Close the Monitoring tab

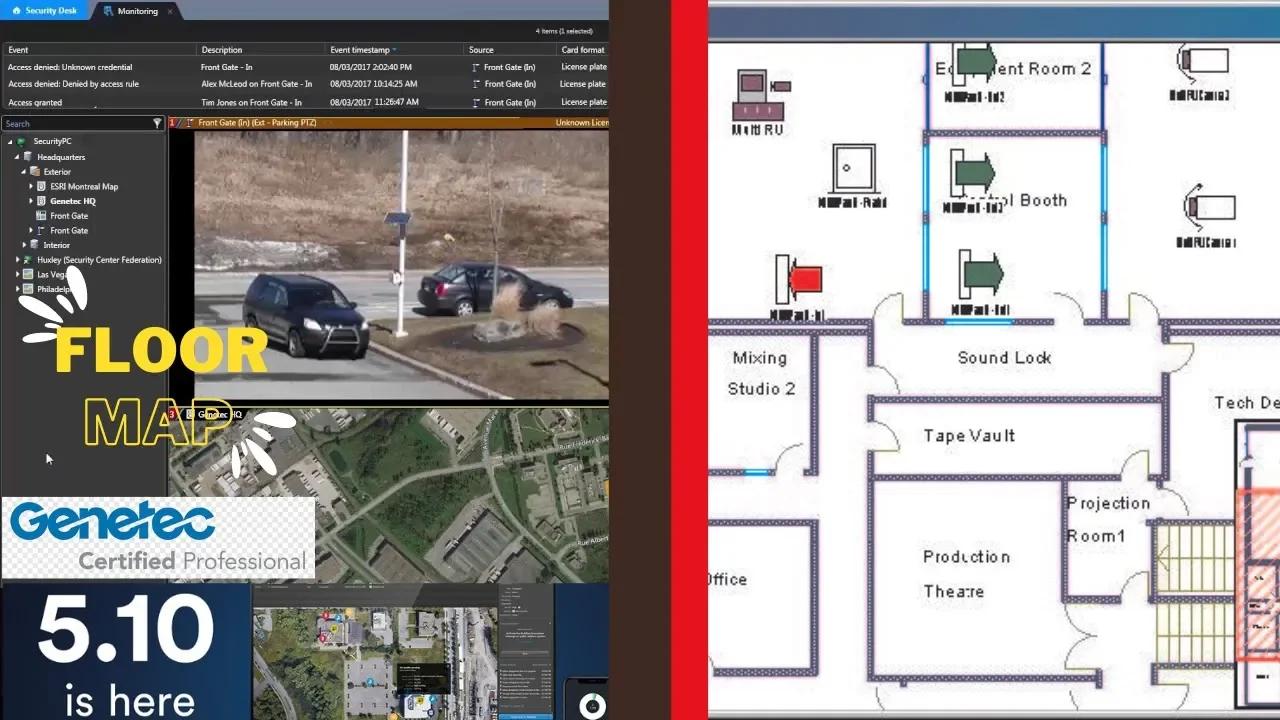(170, 11)
